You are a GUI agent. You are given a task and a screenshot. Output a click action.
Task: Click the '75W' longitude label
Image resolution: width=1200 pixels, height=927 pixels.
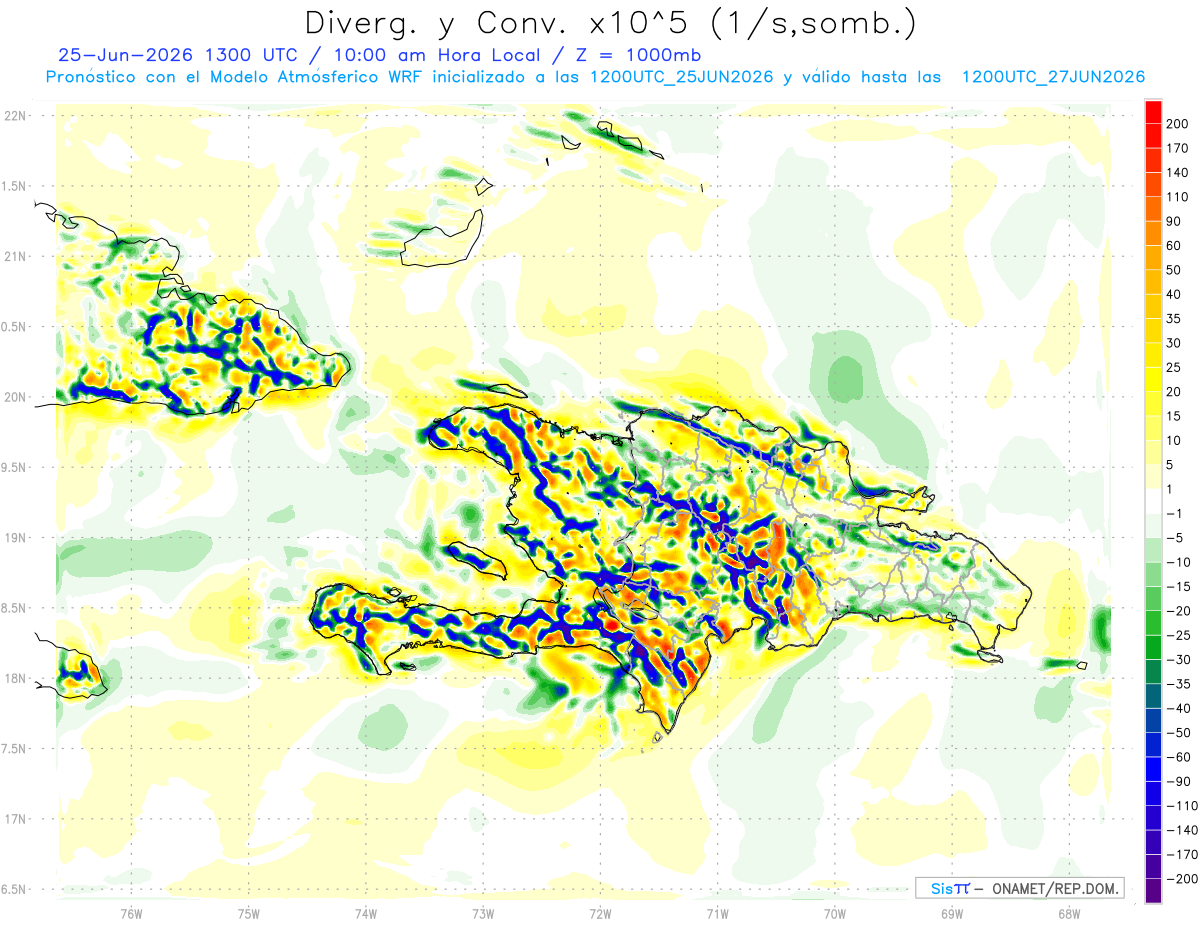point(249,913)
